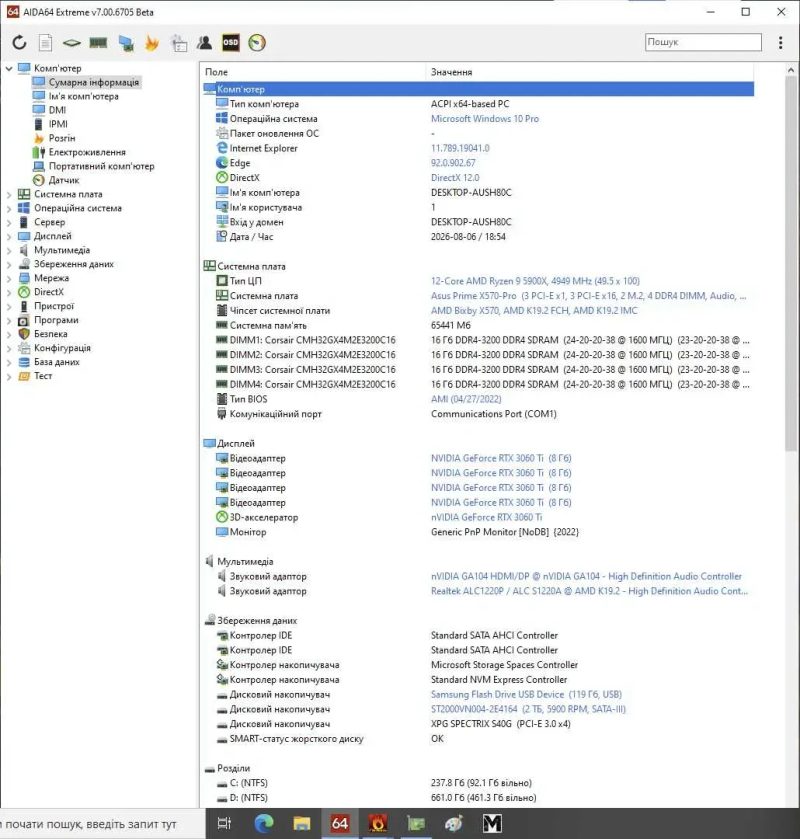Open the AMI (04/27/2022) BIOS link
This screenshot has height=839, width=800.
point(466,399)
